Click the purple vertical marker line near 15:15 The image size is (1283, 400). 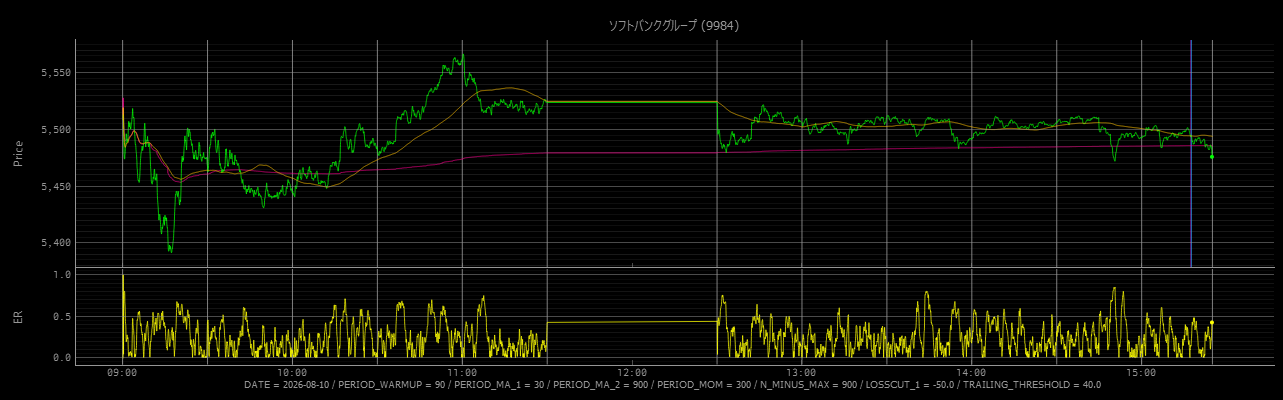click(1190, 153)
